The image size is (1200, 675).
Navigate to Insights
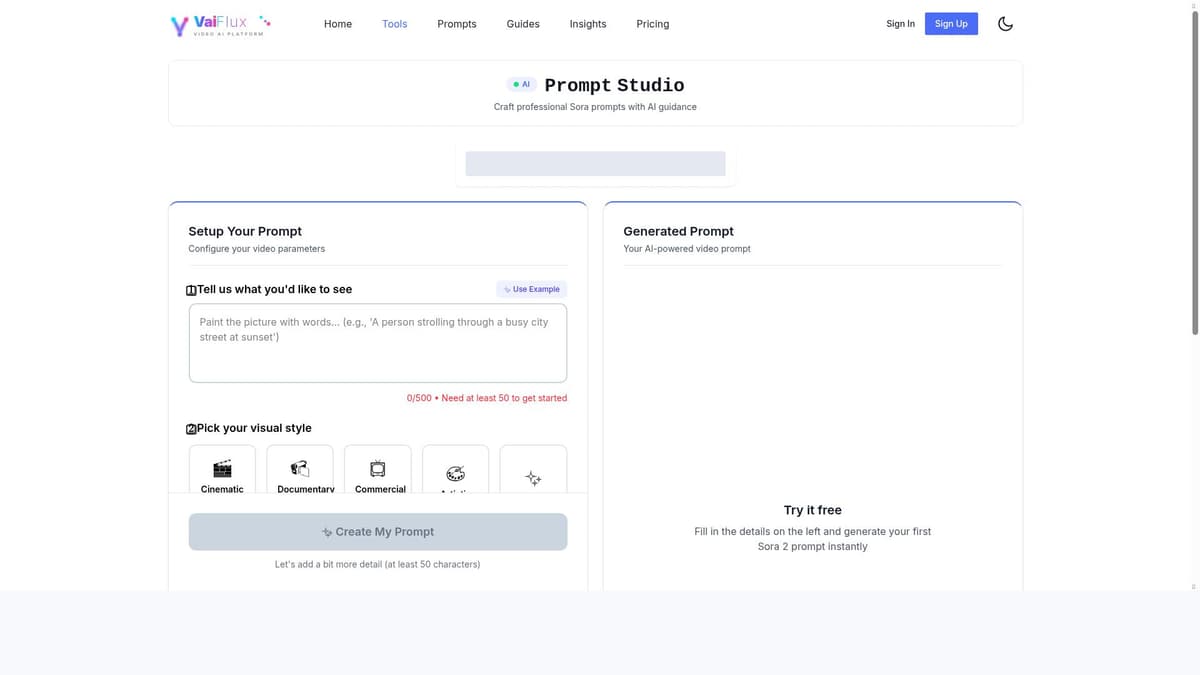pos(588,24)
